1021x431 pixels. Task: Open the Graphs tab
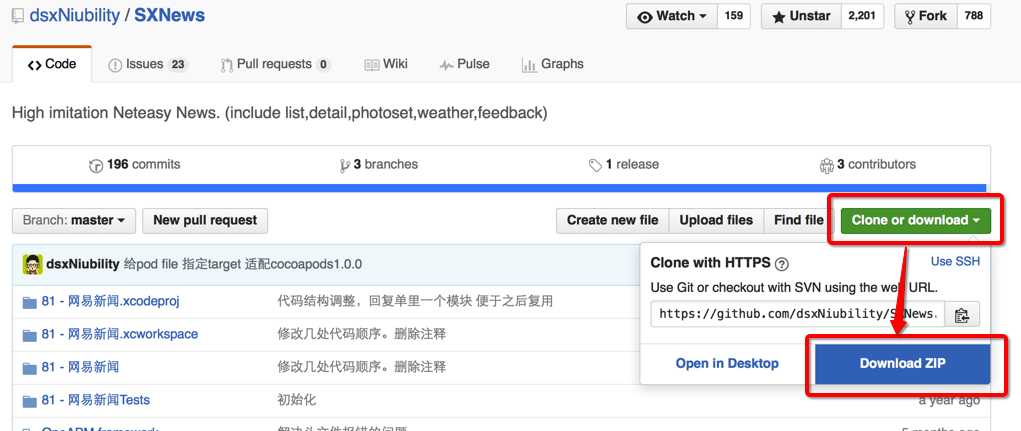tap(552, 64)
